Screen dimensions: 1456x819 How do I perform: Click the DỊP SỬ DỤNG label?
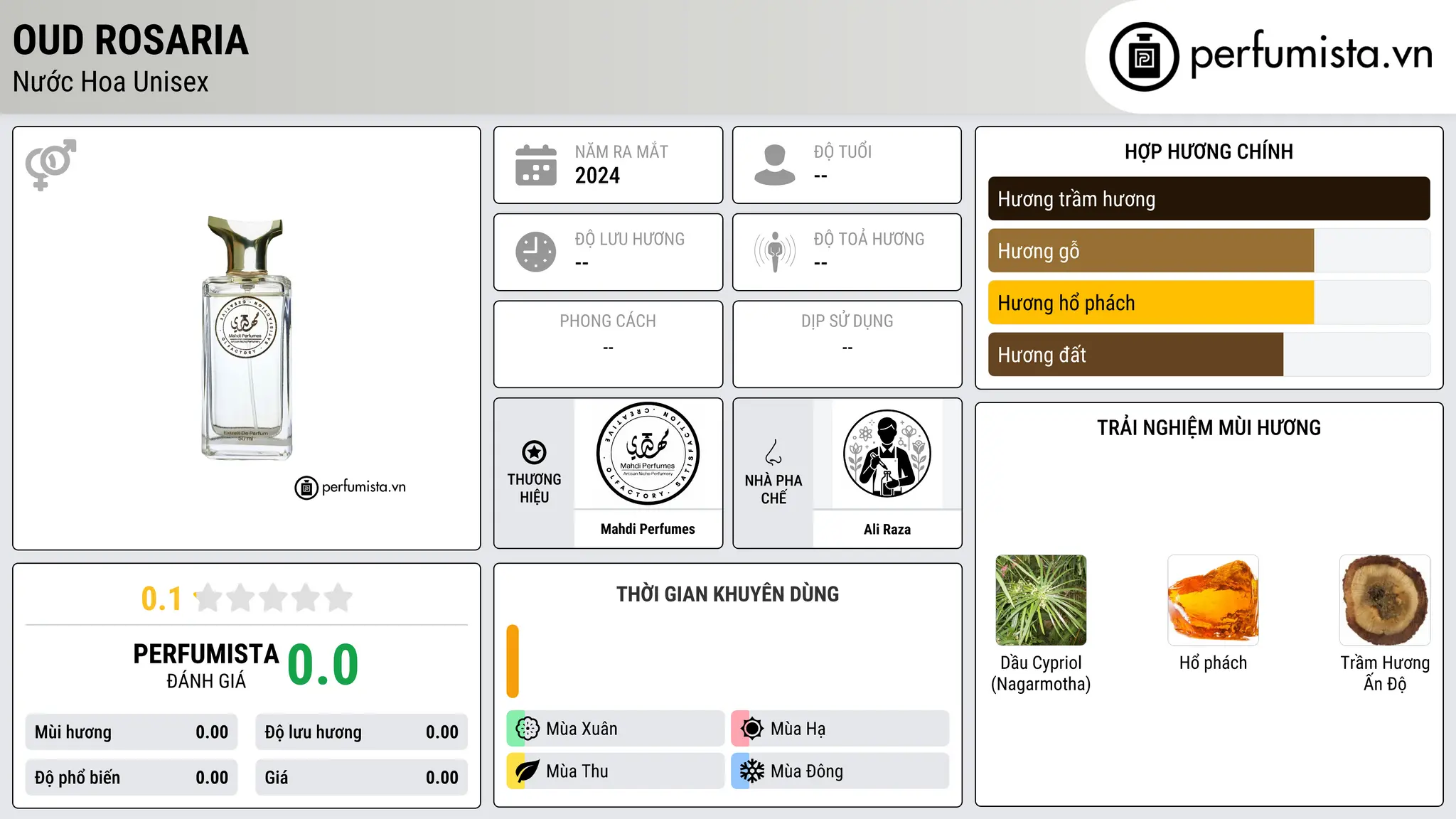(847, 321)
